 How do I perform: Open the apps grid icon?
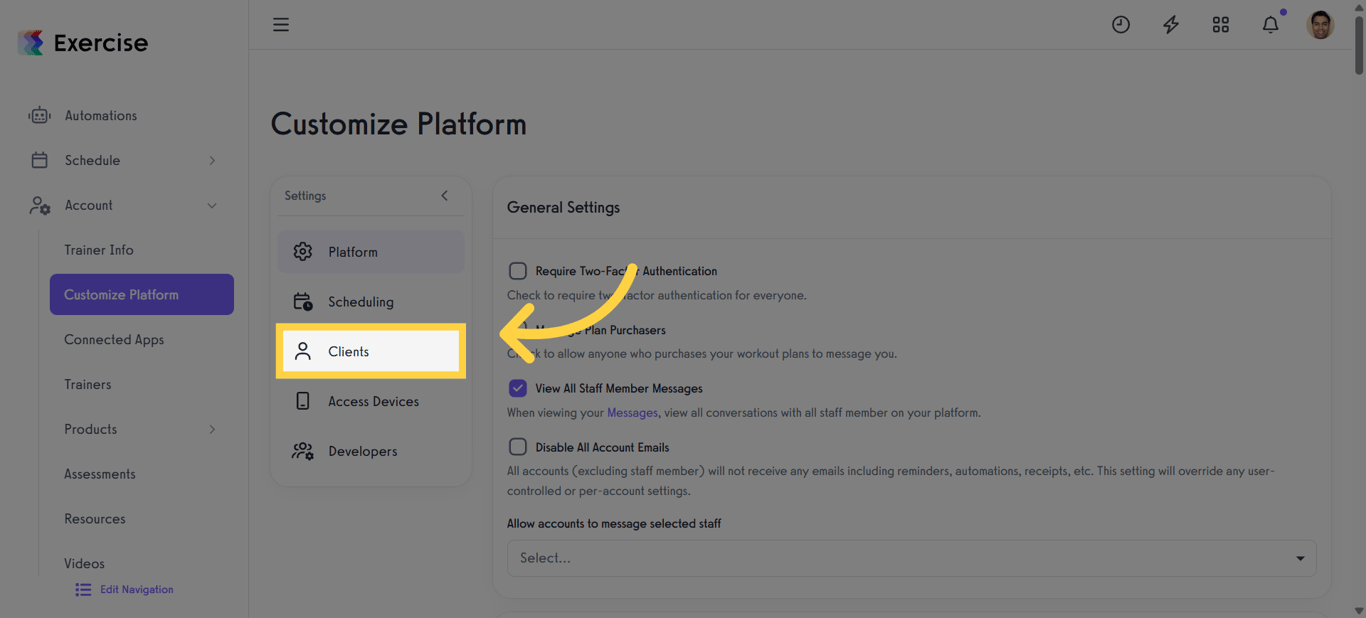1221,24
